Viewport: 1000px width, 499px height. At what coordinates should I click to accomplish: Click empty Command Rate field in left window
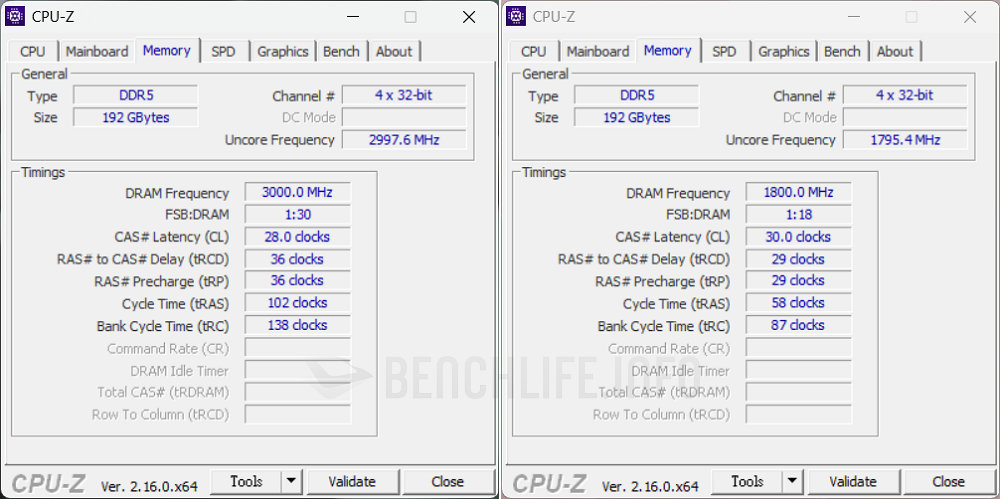click(297, 348)
